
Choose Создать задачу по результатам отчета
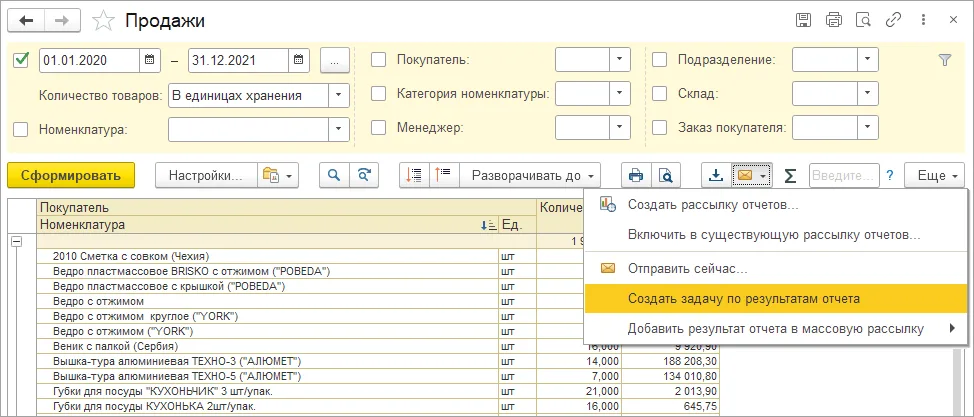coord(776,299)
